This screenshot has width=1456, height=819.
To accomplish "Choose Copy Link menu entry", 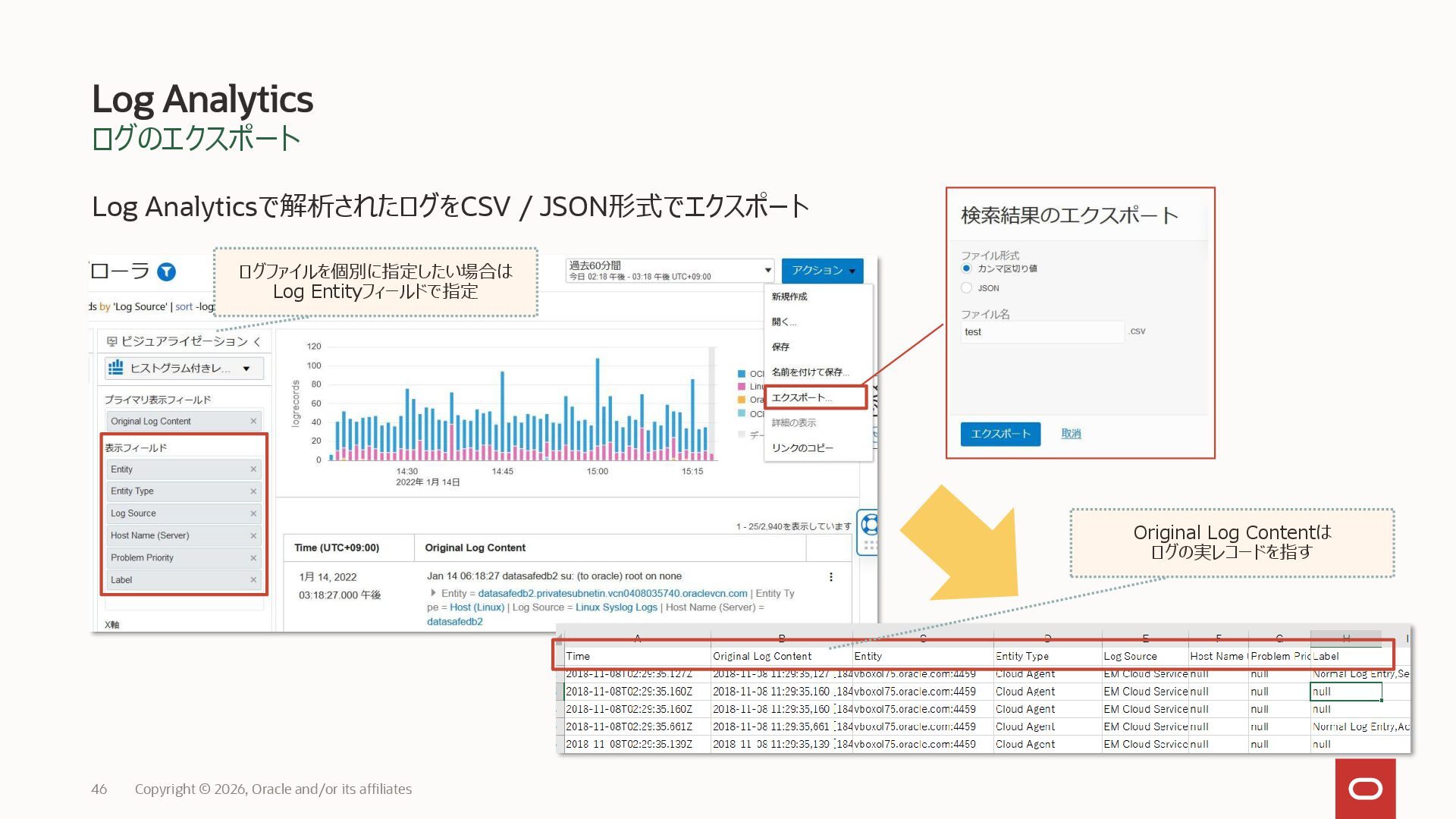I will click(802, 448).
